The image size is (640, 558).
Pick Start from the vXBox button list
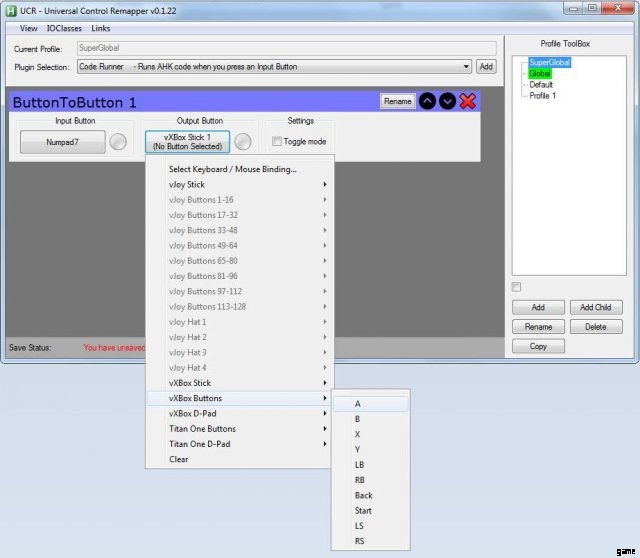364,511
